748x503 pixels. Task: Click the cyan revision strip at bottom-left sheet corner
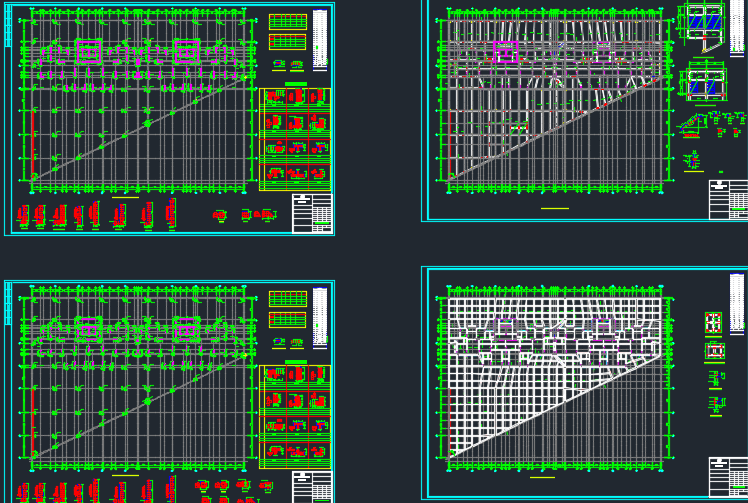click(8, 304)
